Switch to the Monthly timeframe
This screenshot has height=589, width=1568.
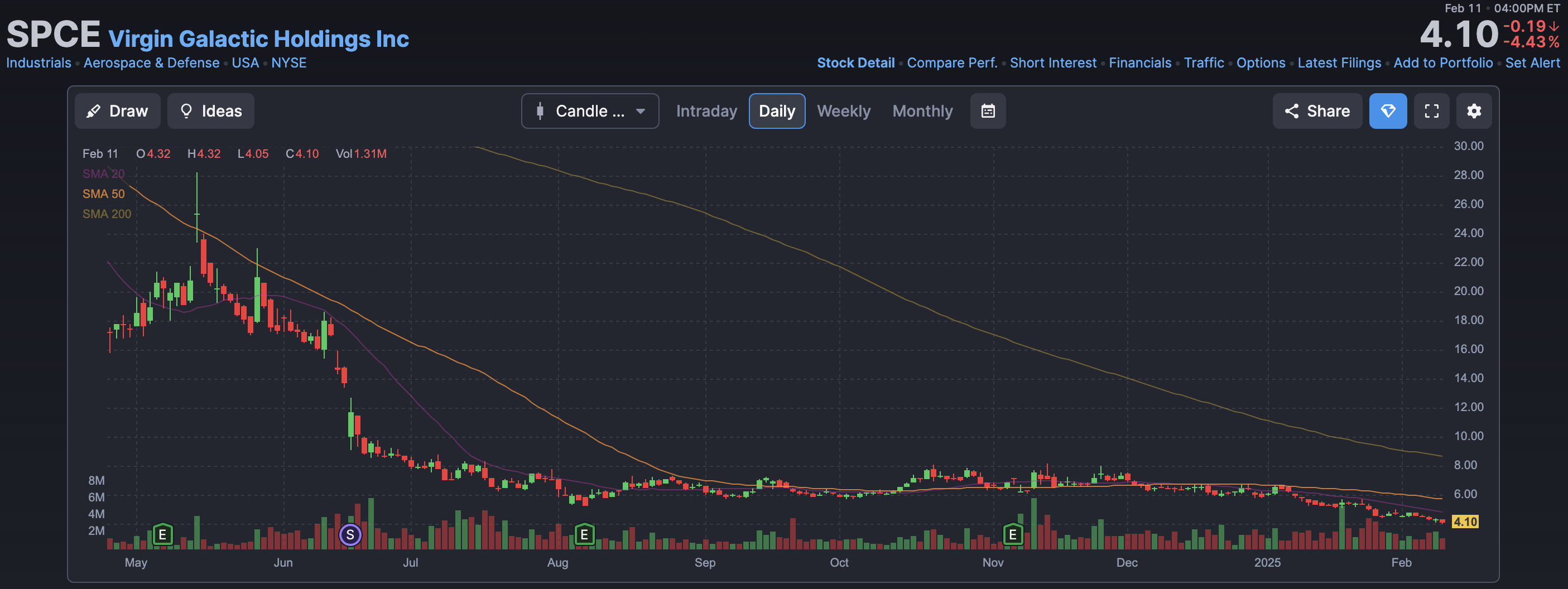point(922,111)
